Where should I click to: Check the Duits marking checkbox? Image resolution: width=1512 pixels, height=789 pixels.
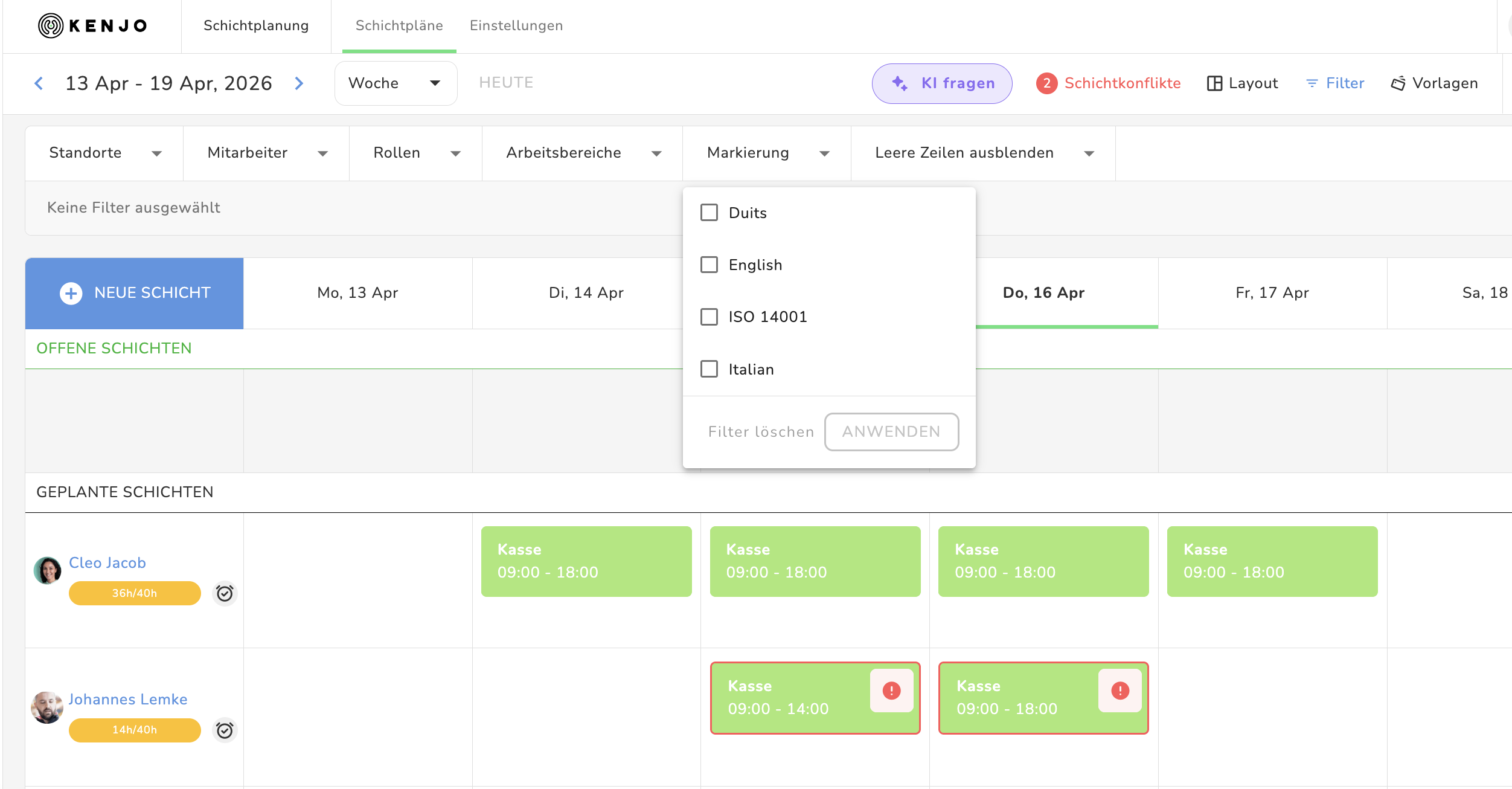click(709, 213)
